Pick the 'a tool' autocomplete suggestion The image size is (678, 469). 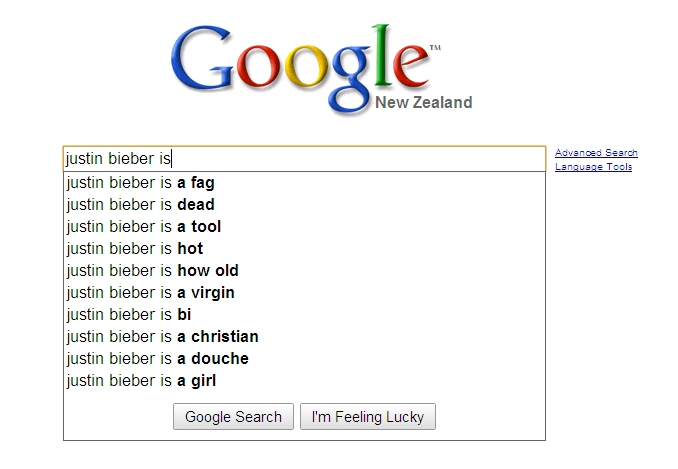[143, 227]
